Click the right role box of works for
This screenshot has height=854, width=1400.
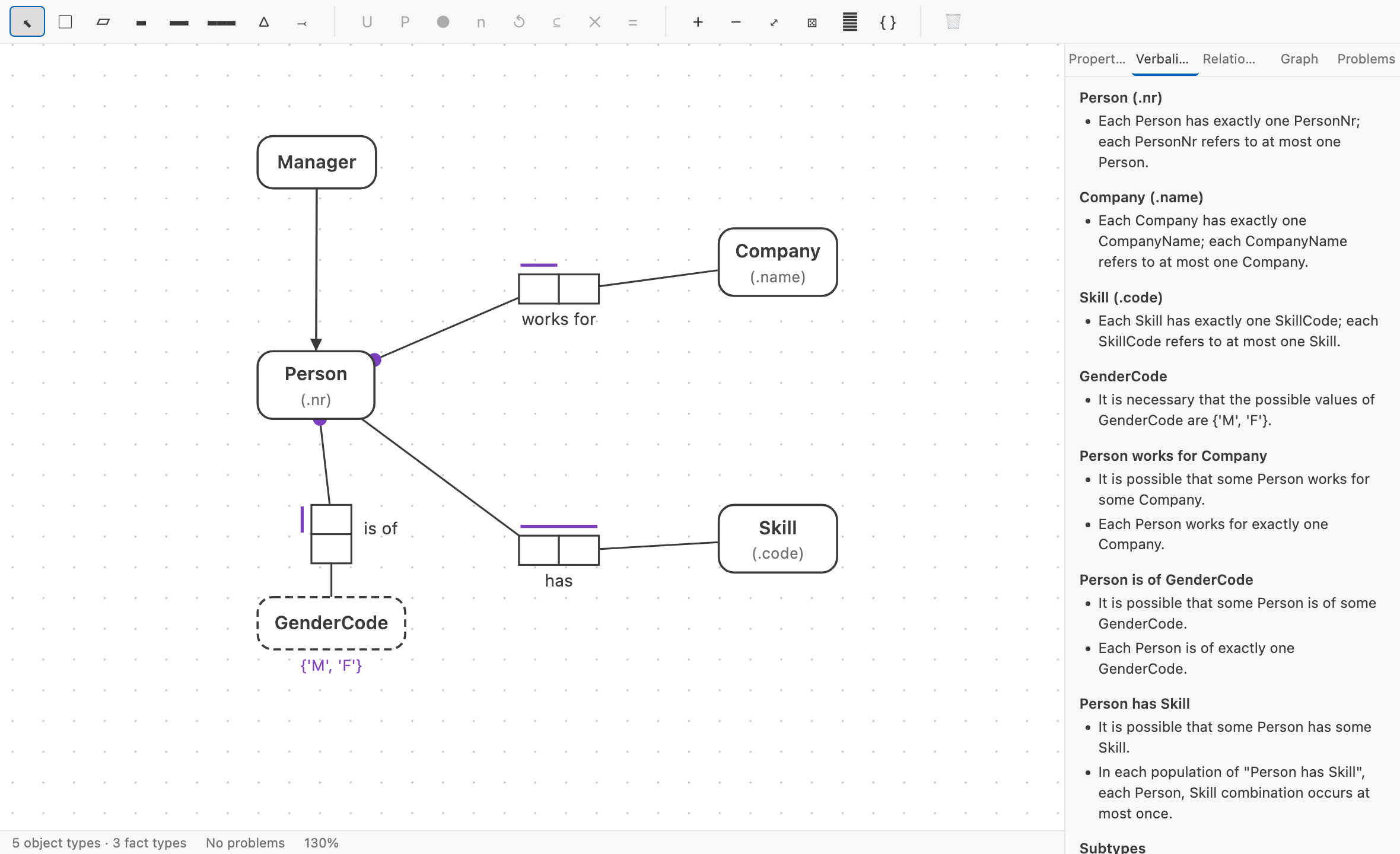579,289
